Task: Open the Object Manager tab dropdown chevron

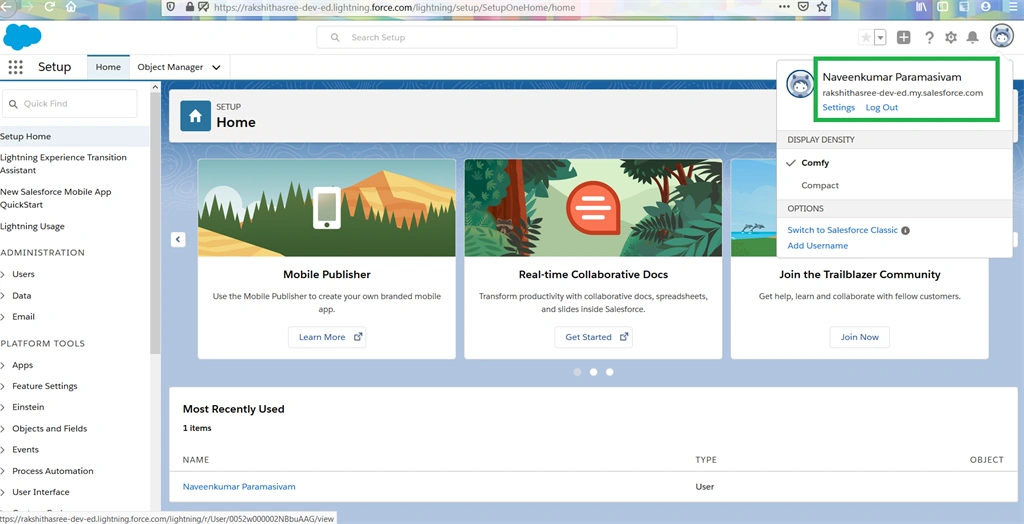Action: pos(216,67)
